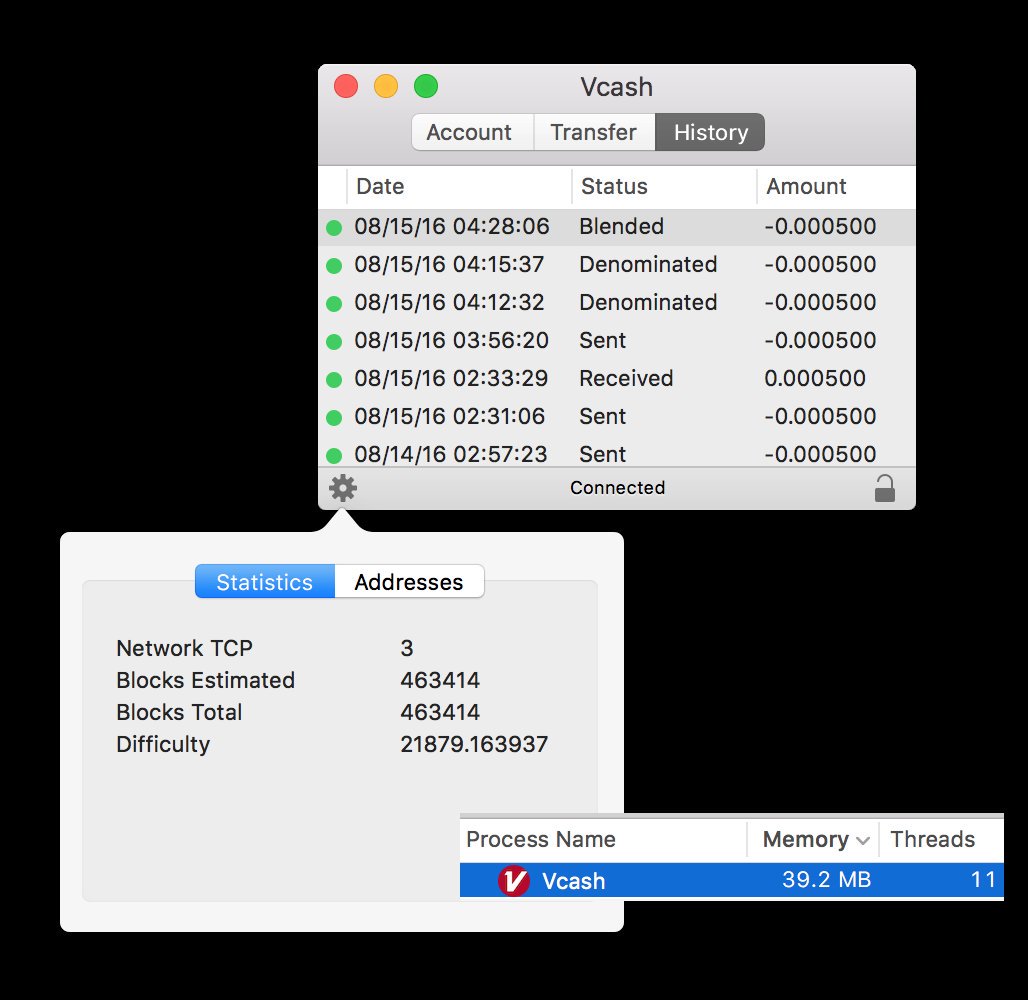Screen dimensions: 1028x1000
Task: Click the Blocks Total label
Action: (x=179, y=712)
